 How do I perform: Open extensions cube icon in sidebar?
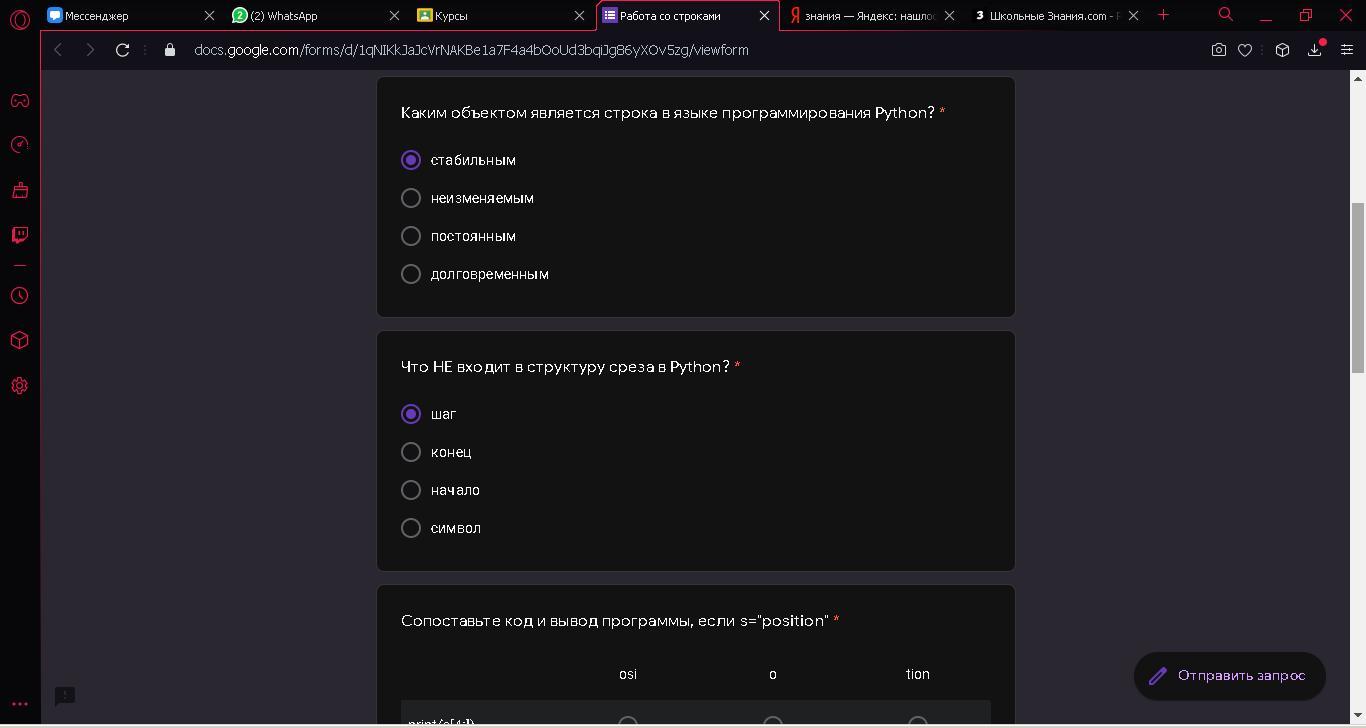[19, 341]
